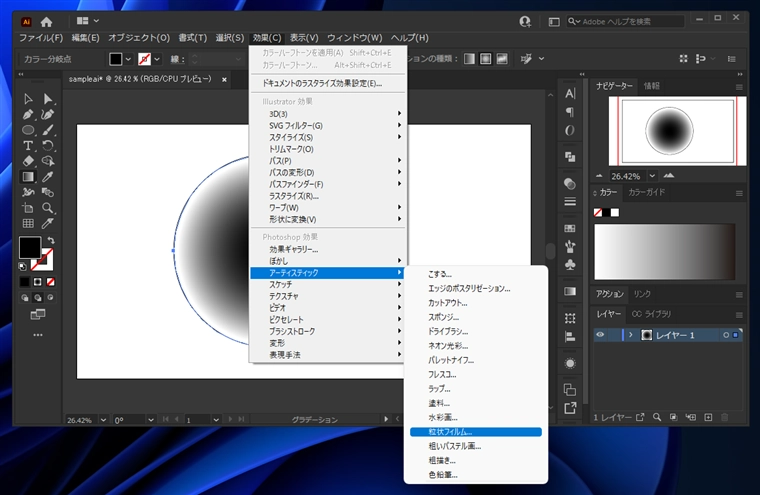This screenshot has width=760, height=495.
Task: Select the Pen tool
Action: pos(28,114)
